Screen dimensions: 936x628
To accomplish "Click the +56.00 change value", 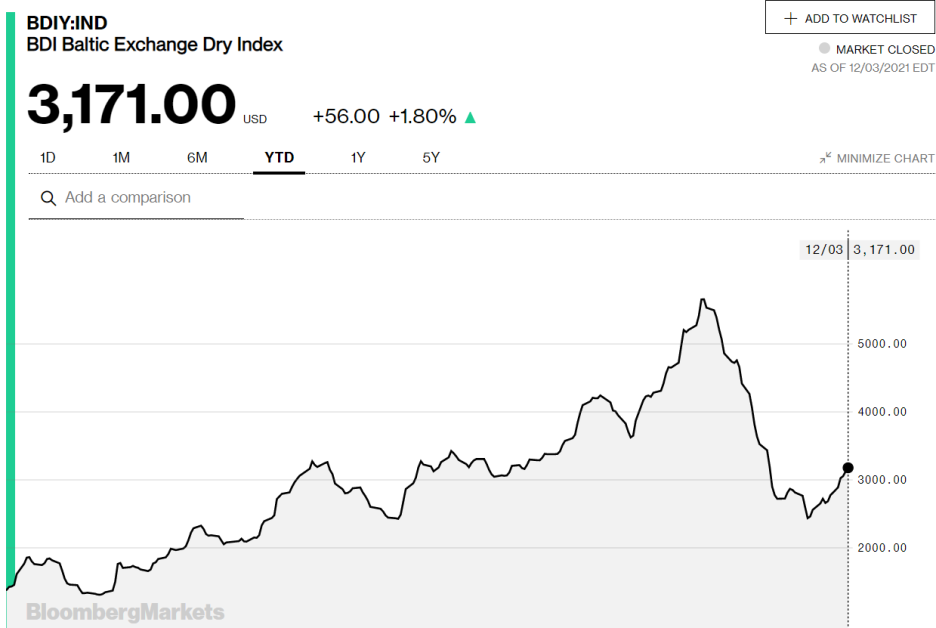I will coord(346,116).
